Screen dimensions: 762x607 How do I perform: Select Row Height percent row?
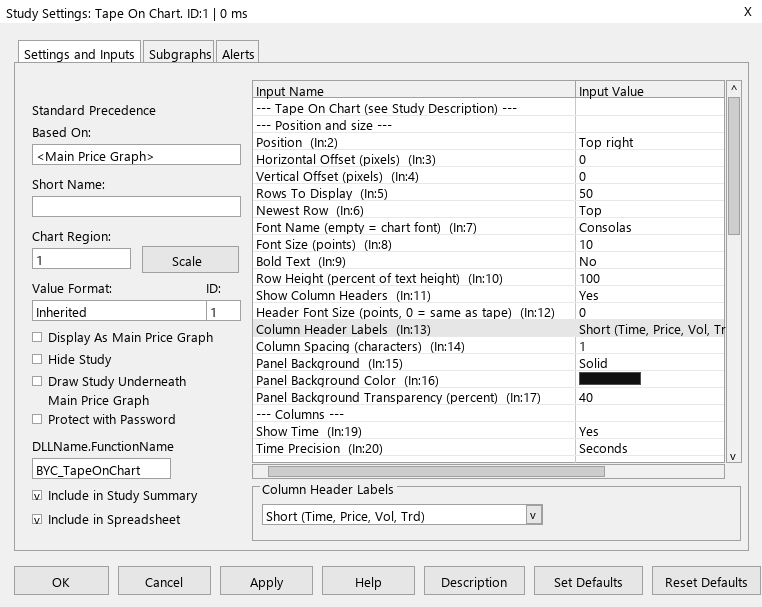click(x=488, y=278)
